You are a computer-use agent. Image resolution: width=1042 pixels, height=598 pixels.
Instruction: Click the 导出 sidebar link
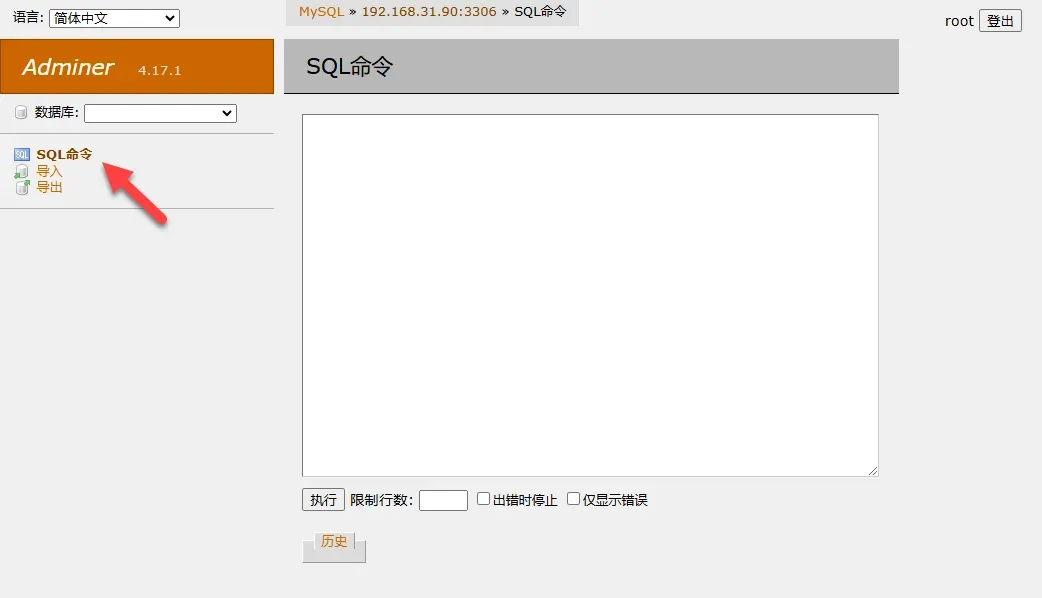(47, 186)
